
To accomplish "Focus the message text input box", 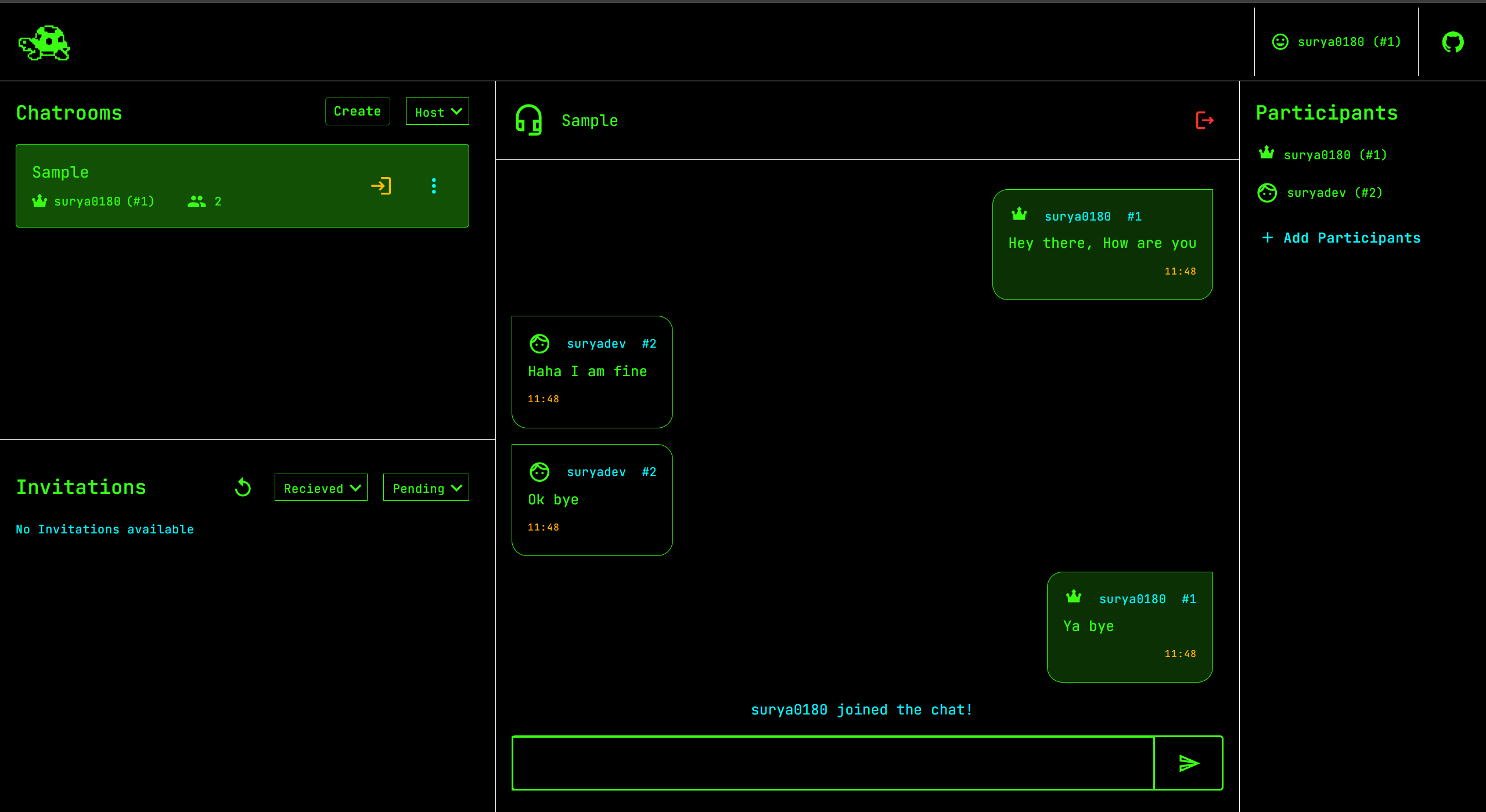I will (x=832, y=763).
